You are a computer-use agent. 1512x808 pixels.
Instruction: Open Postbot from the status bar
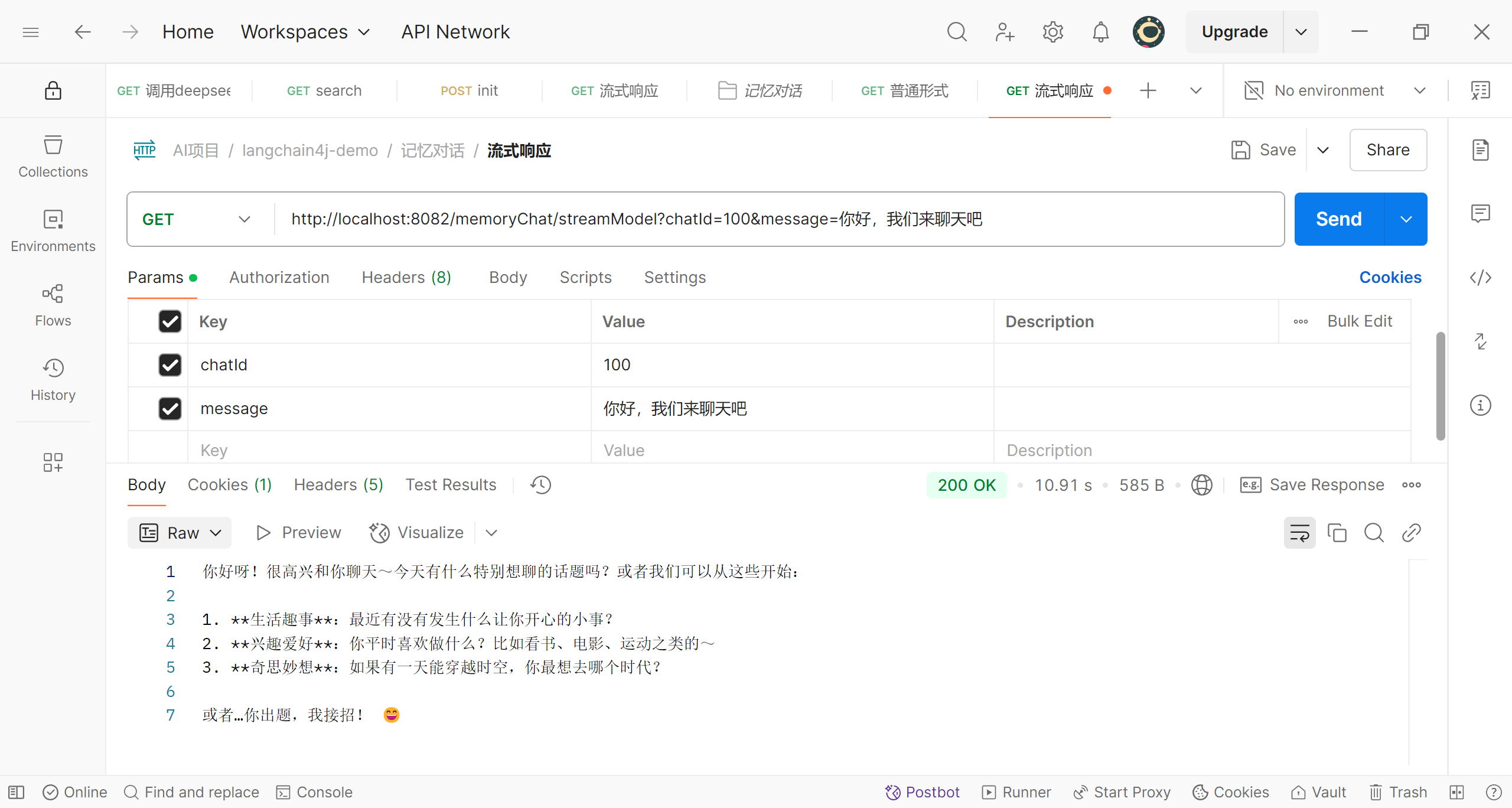pyautogui.click(x=922, y=792)
